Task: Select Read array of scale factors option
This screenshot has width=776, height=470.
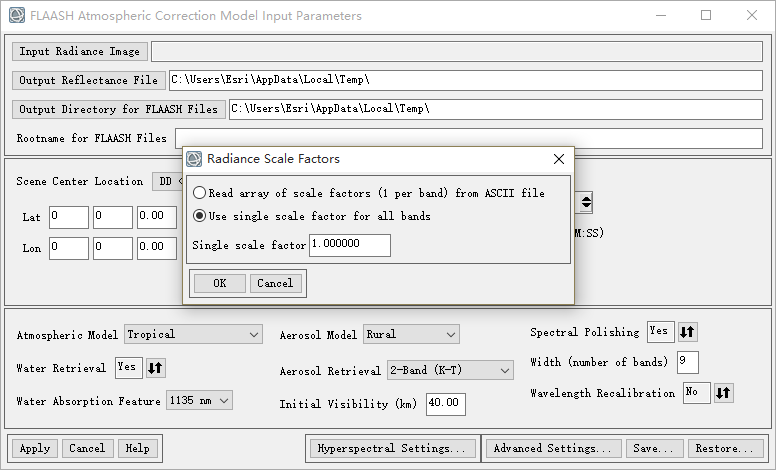Action: pos(201,193)
